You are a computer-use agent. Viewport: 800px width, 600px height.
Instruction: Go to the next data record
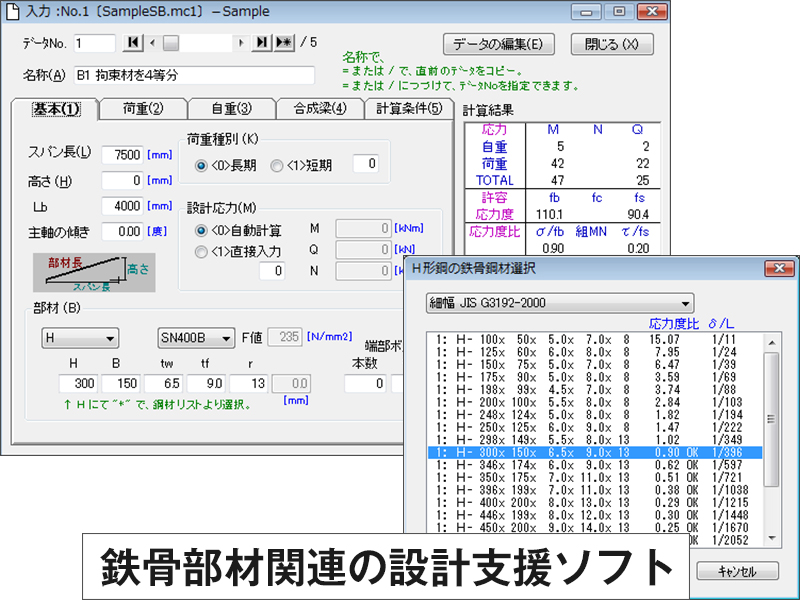(241, 43)
